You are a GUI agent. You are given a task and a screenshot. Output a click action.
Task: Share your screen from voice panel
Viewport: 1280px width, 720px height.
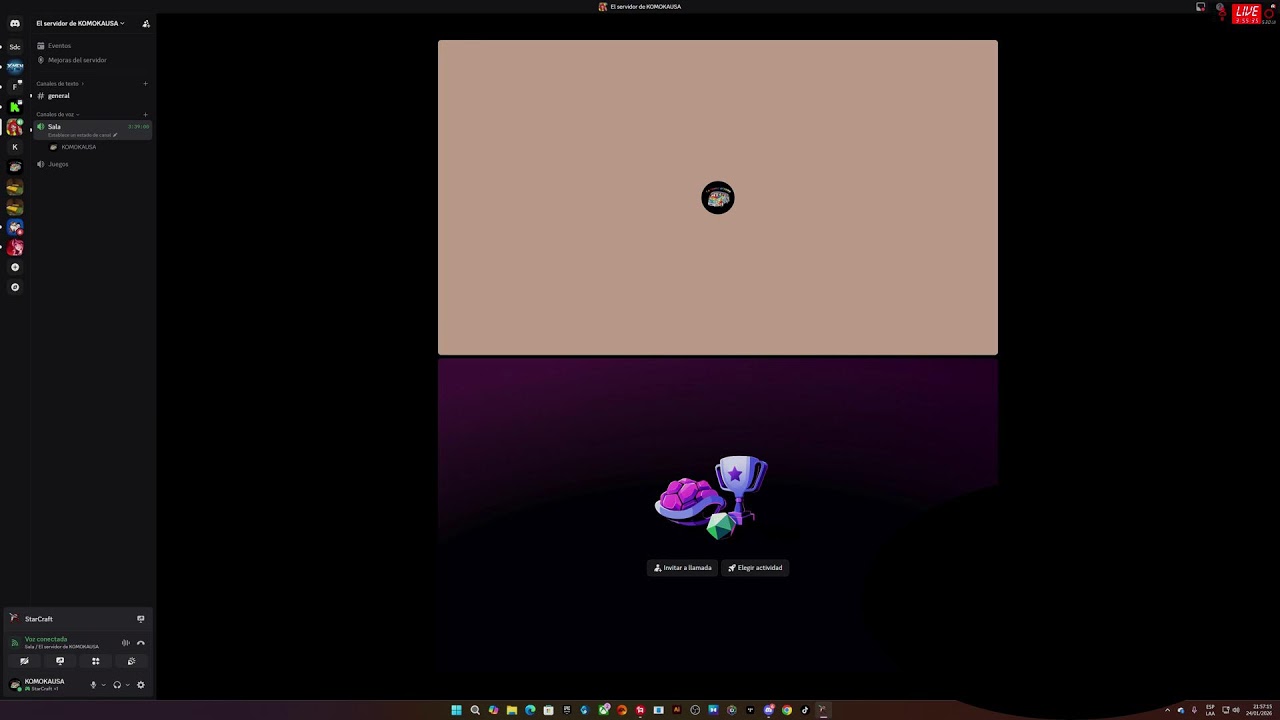pos(60,661)
